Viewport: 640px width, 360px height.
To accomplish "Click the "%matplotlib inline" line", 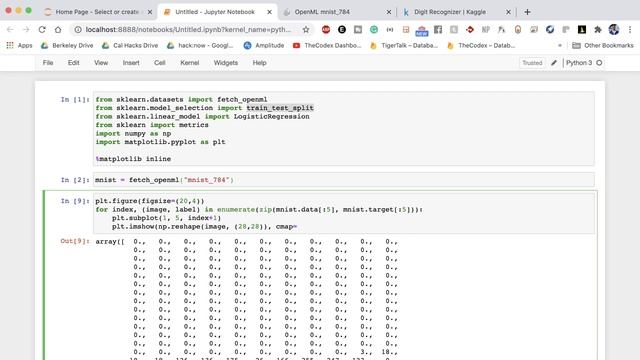I will [x=133, y=159].
